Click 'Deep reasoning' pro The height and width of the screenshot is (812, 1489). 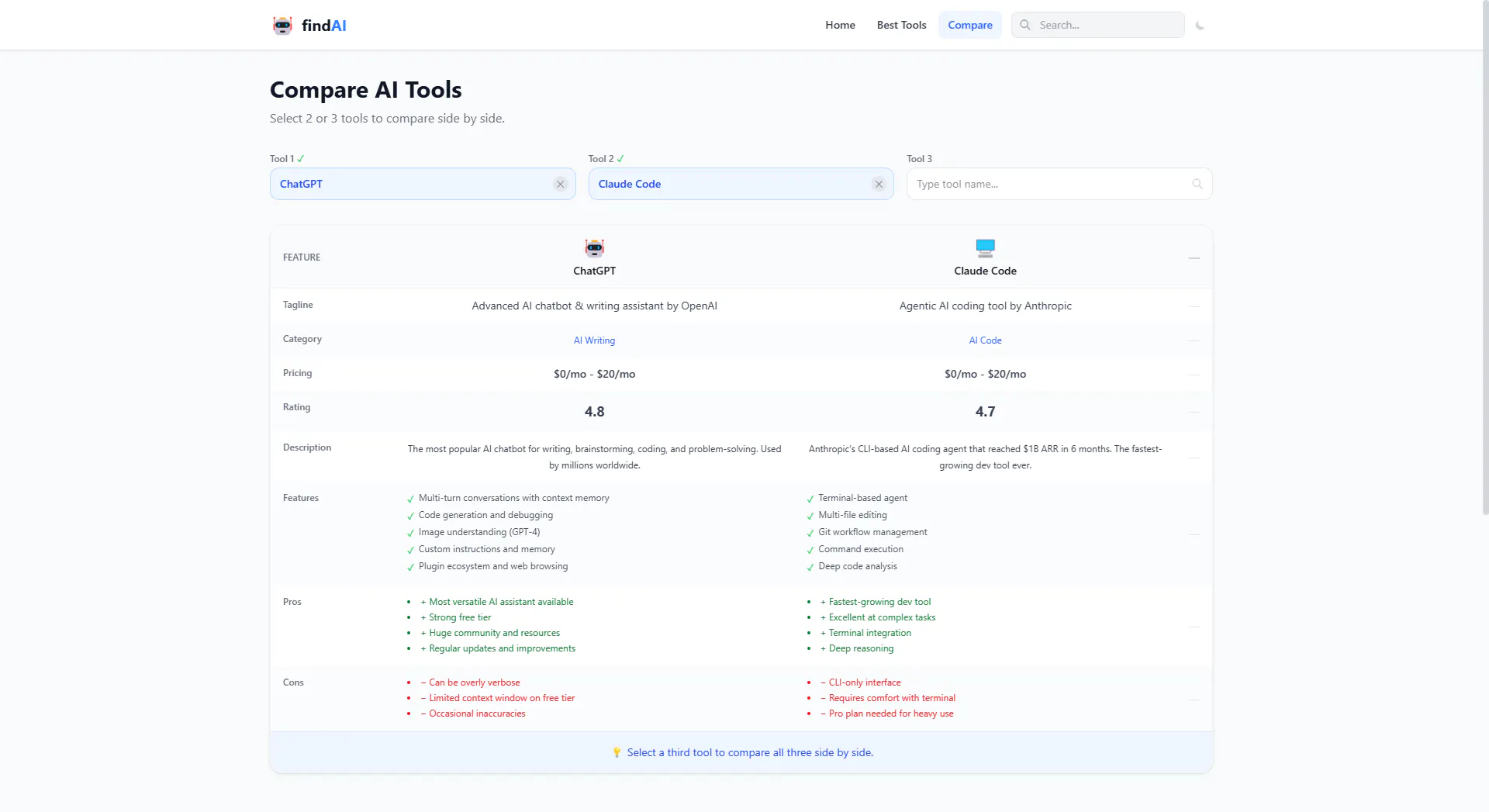(861, 648)
